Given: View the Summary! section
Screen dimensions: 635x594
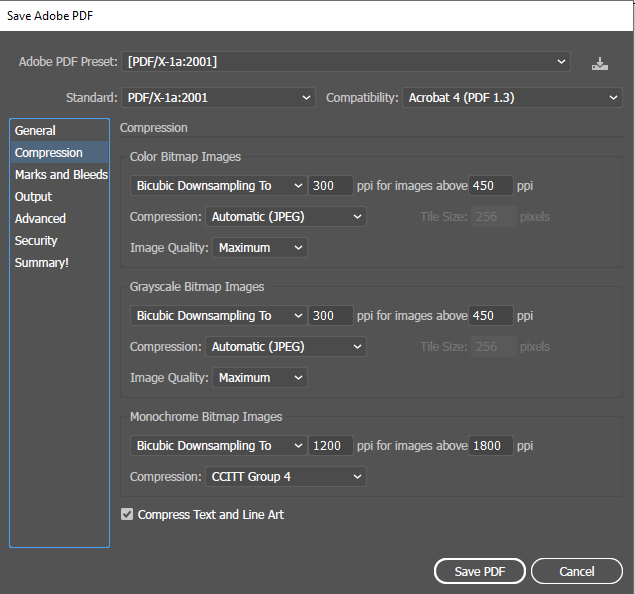Looking at the screenshot, I should [60, 263].
